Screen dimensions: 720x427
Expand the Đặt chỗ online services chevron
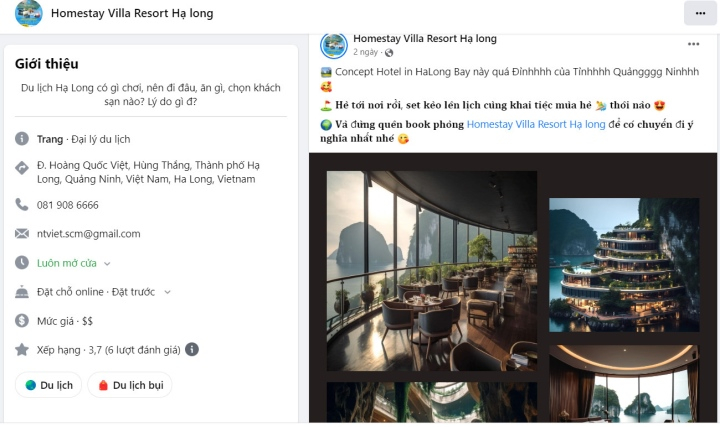167,292
